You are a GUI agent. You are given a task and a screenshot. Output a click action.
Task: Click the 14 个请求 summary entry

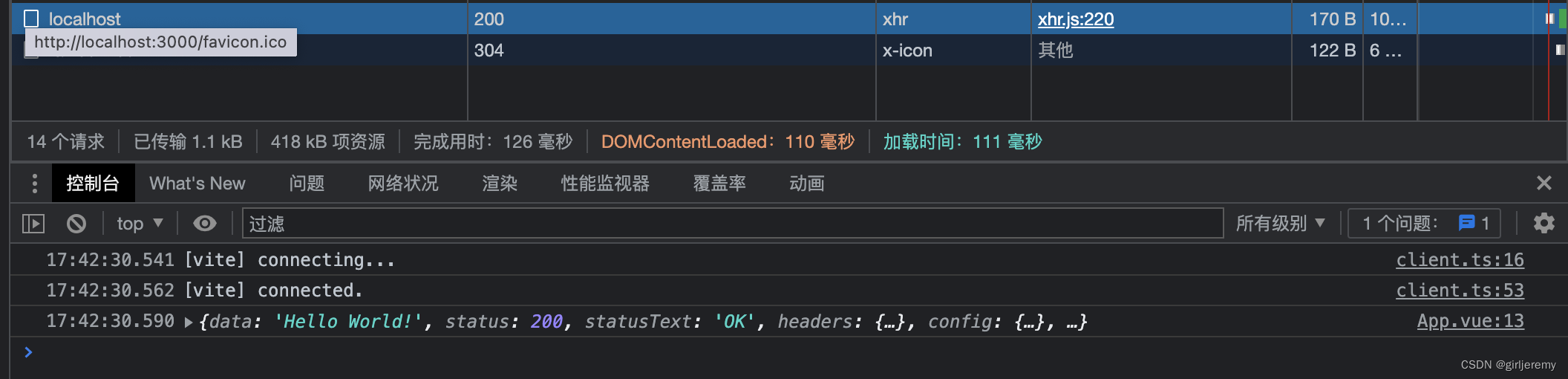[x=65, y=141]
